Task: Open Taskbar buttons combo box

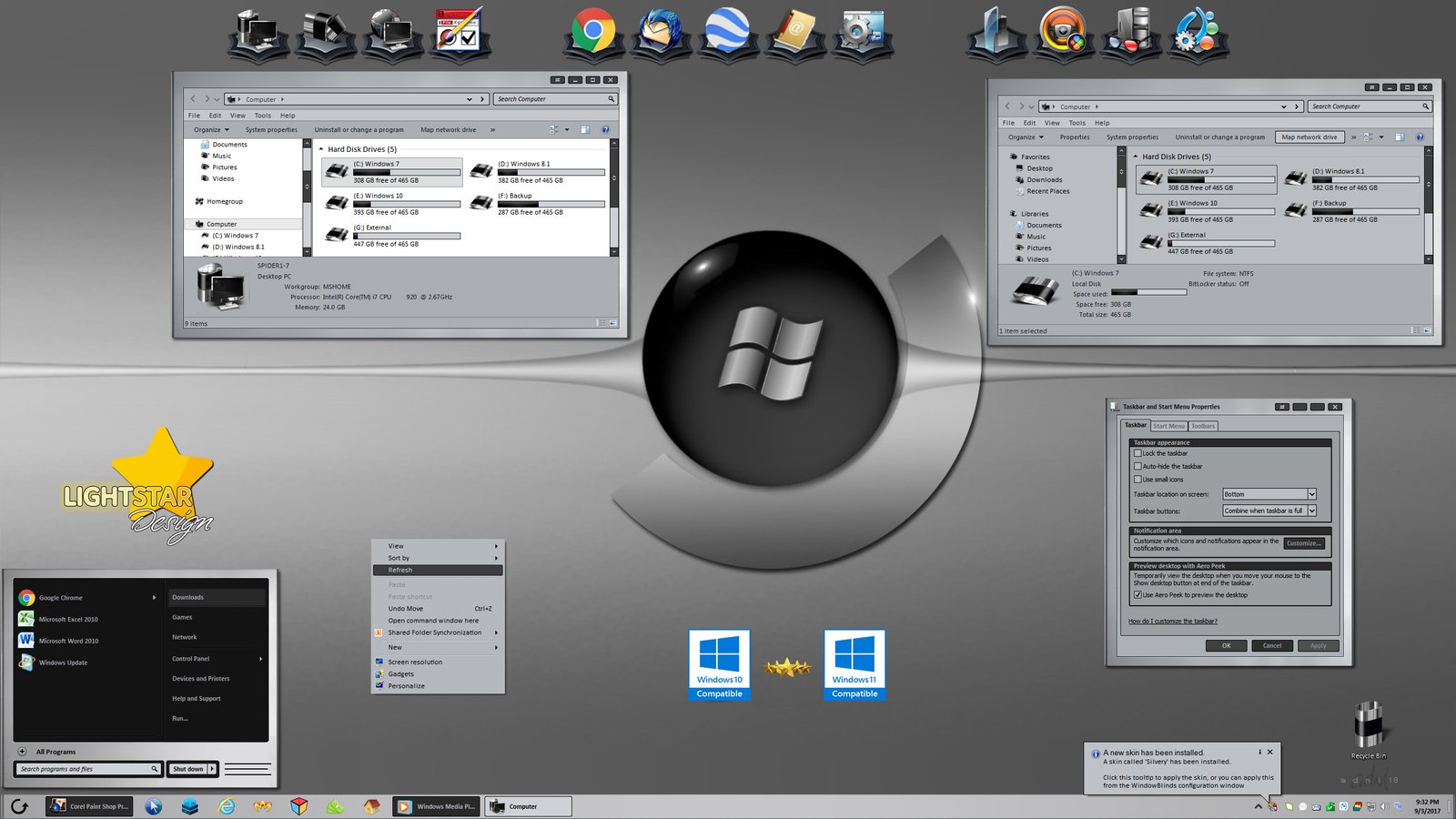Action: tap(1269, 511)
